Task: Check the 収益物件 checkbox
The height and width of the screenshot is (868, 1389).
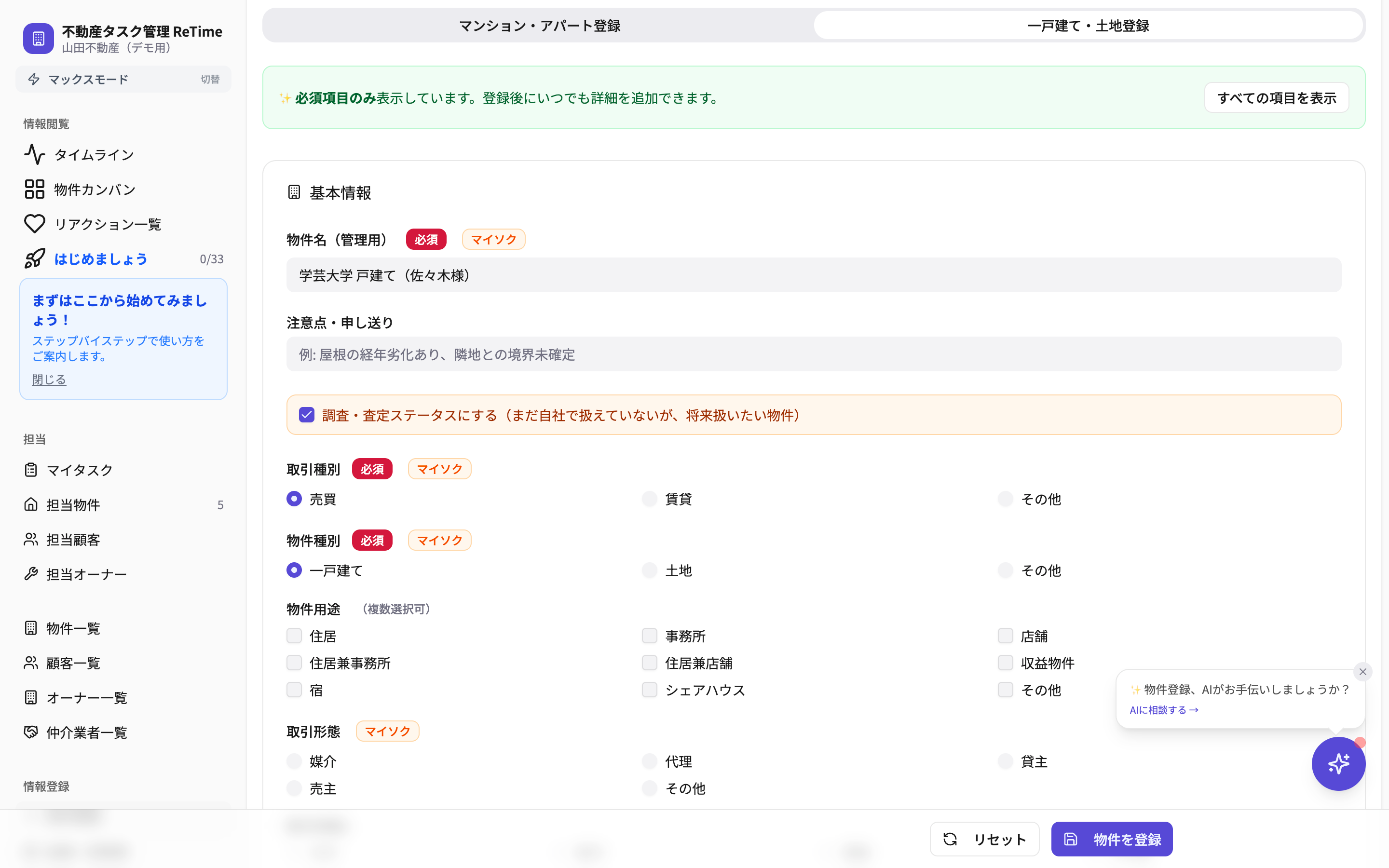Action: pos(1005,663)
